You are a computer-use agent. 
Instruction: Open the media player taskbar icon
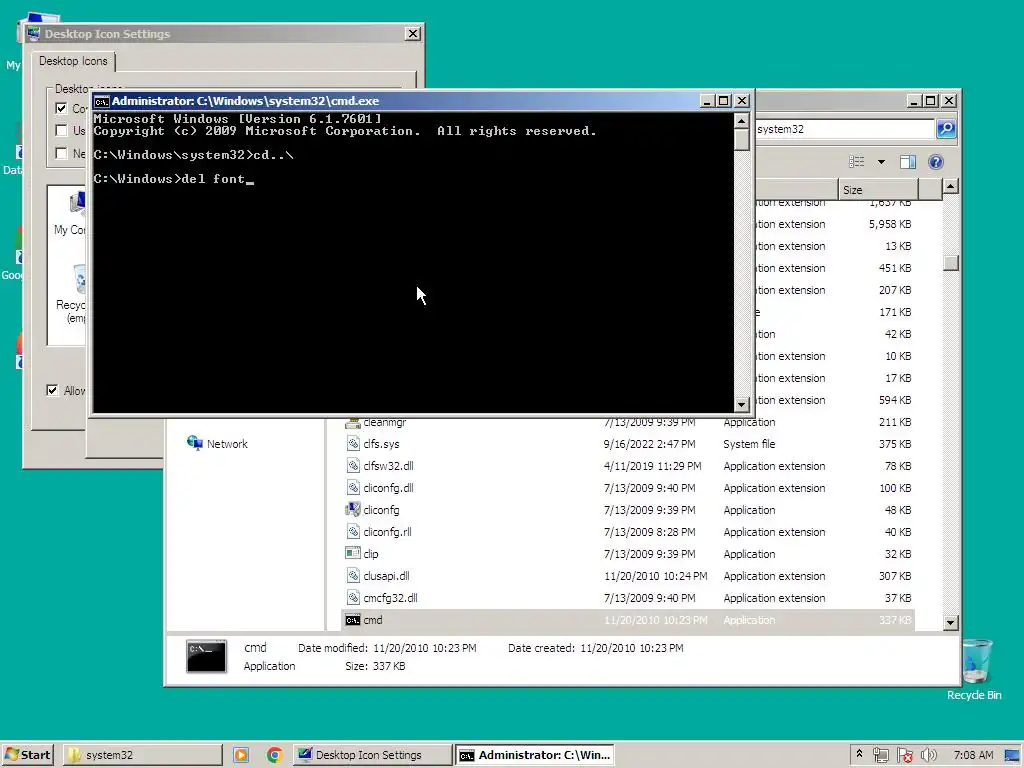pyautogui.click(x=241, y=755)
